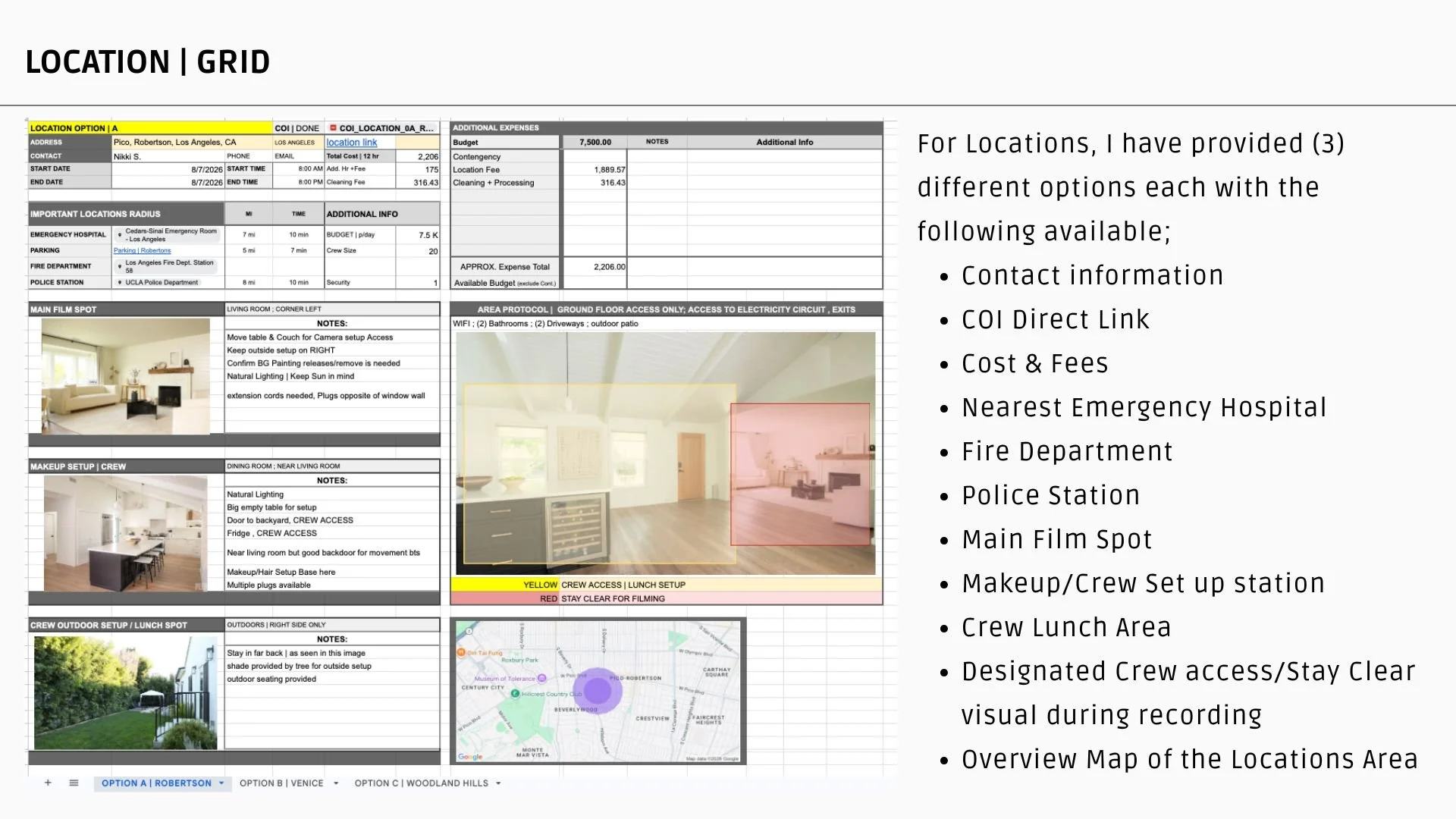Click the yellow crew access zone overlay
The height and width of the screenshot is (819, 1456).
(599, 474)
